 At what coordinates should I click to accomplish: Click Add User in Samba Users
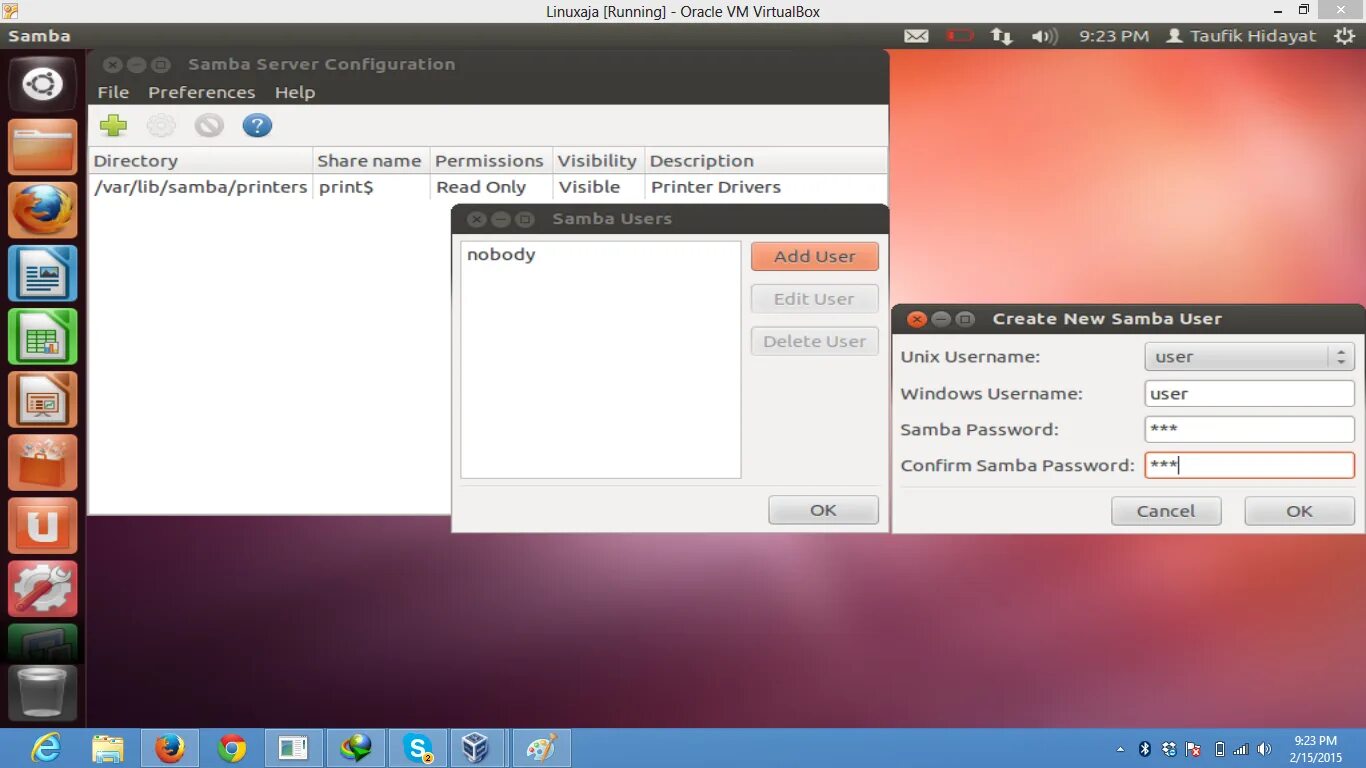coord(815,256)
